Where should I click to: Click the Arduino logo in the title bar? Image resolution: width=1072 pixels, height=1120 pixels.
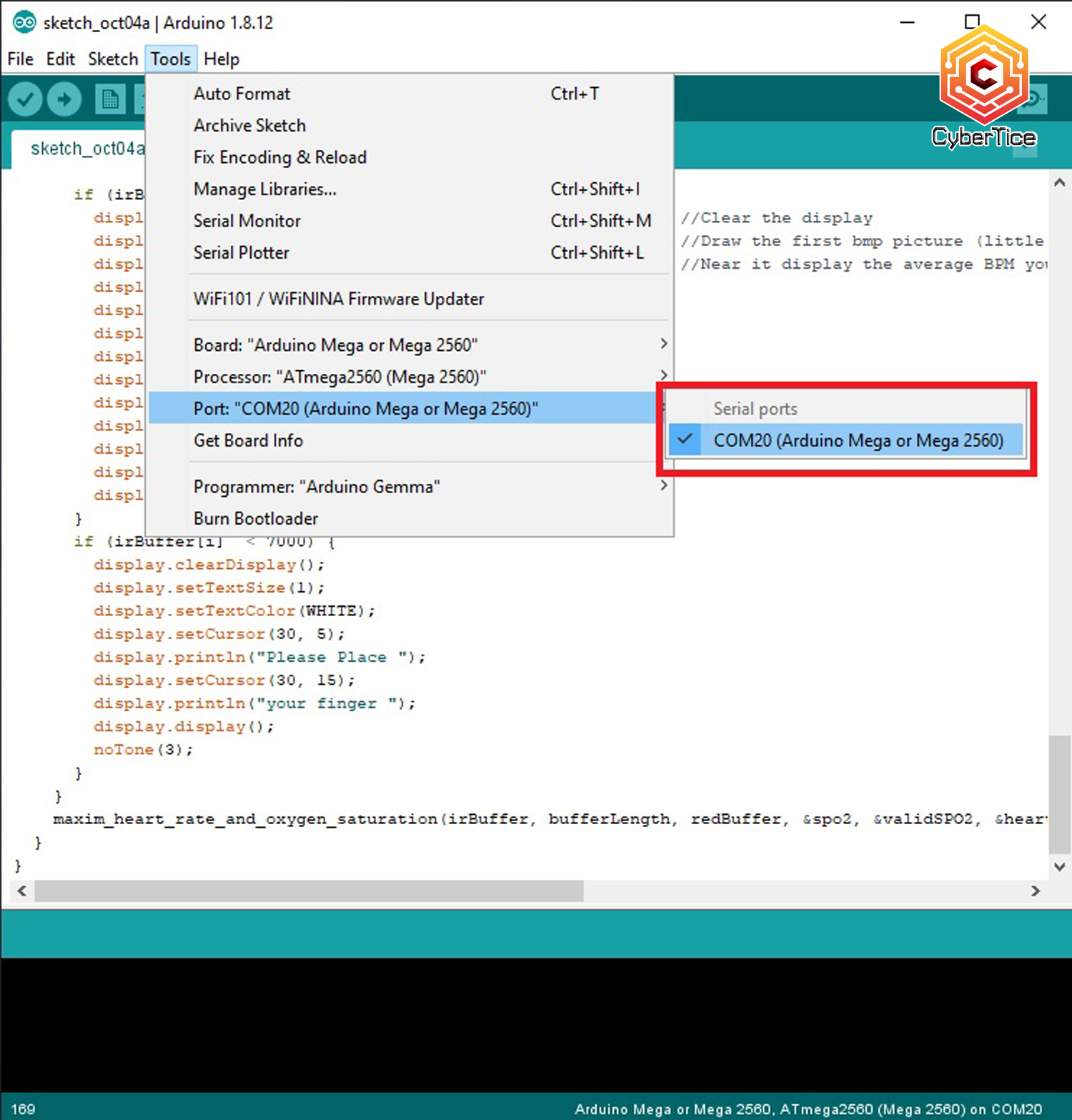24,22
